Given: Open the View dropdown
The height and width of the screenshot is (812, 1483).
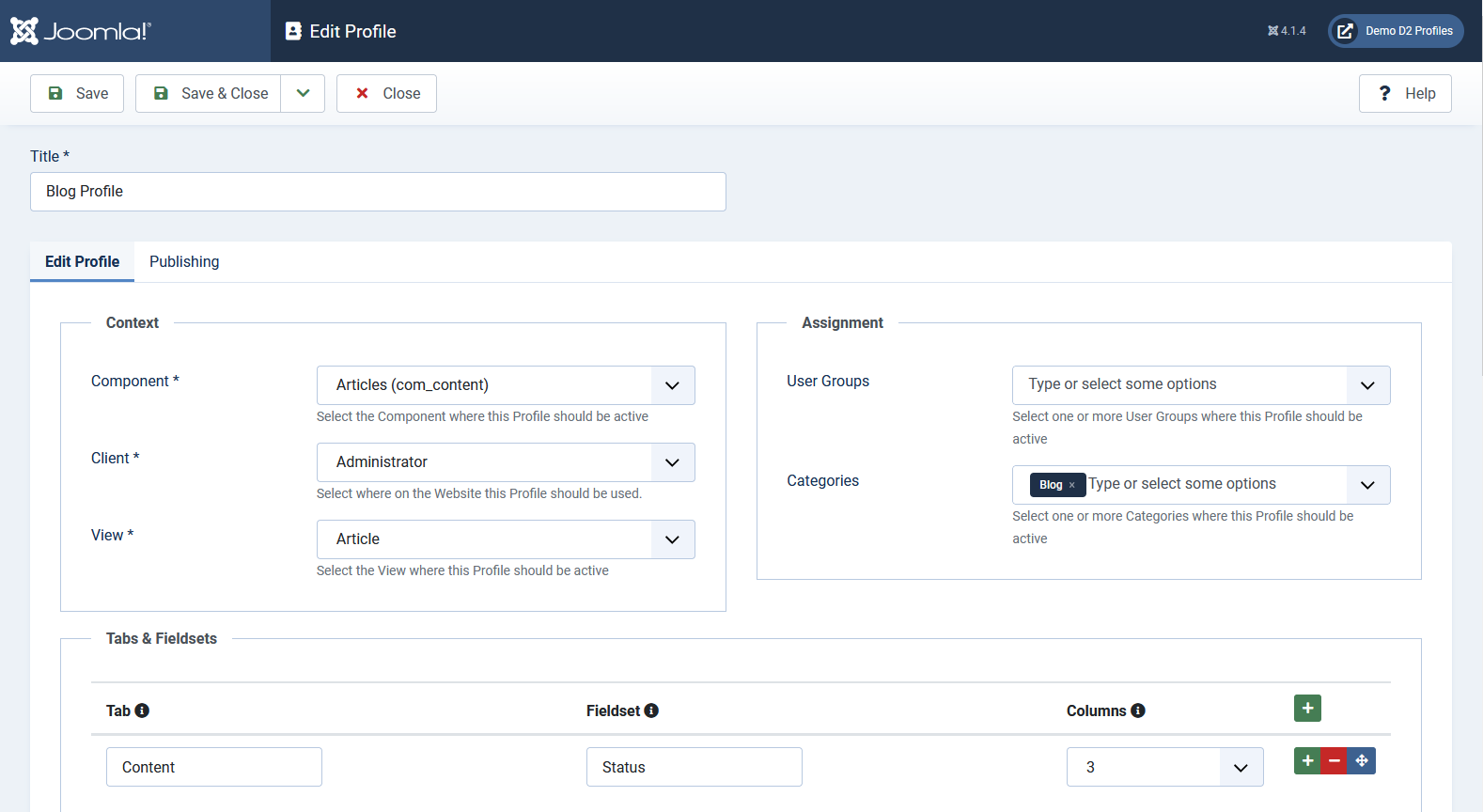Looking at the screenshot, I should click(x=506, y=539).
